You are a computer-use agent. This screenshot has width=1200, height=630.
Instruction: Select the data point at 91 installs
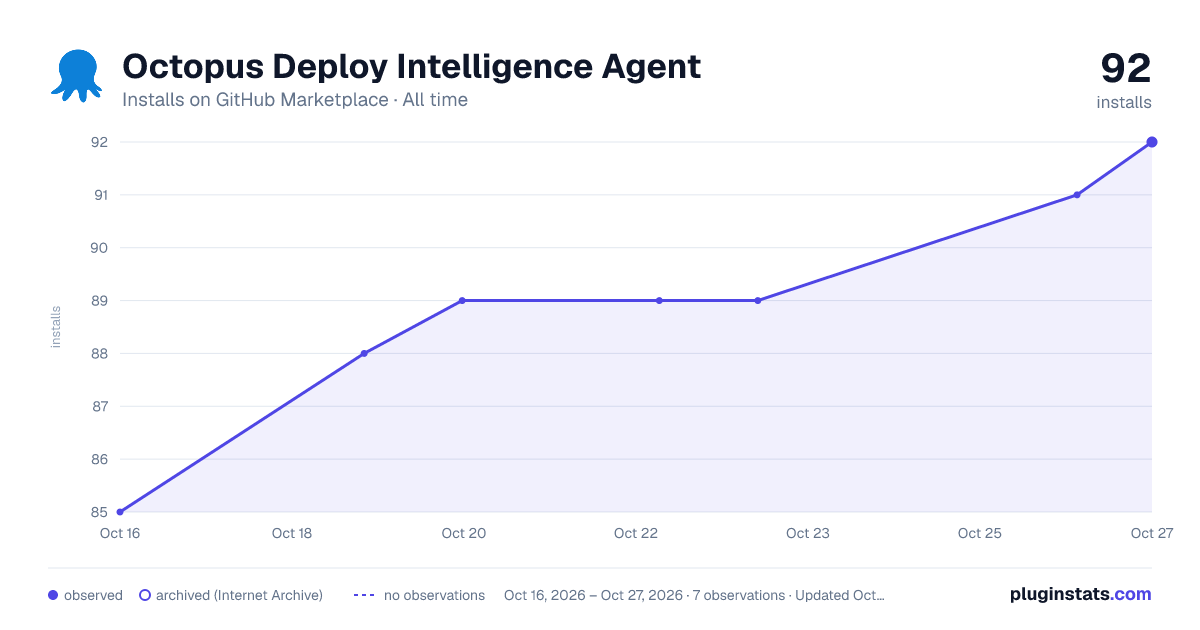(1077, 195)
